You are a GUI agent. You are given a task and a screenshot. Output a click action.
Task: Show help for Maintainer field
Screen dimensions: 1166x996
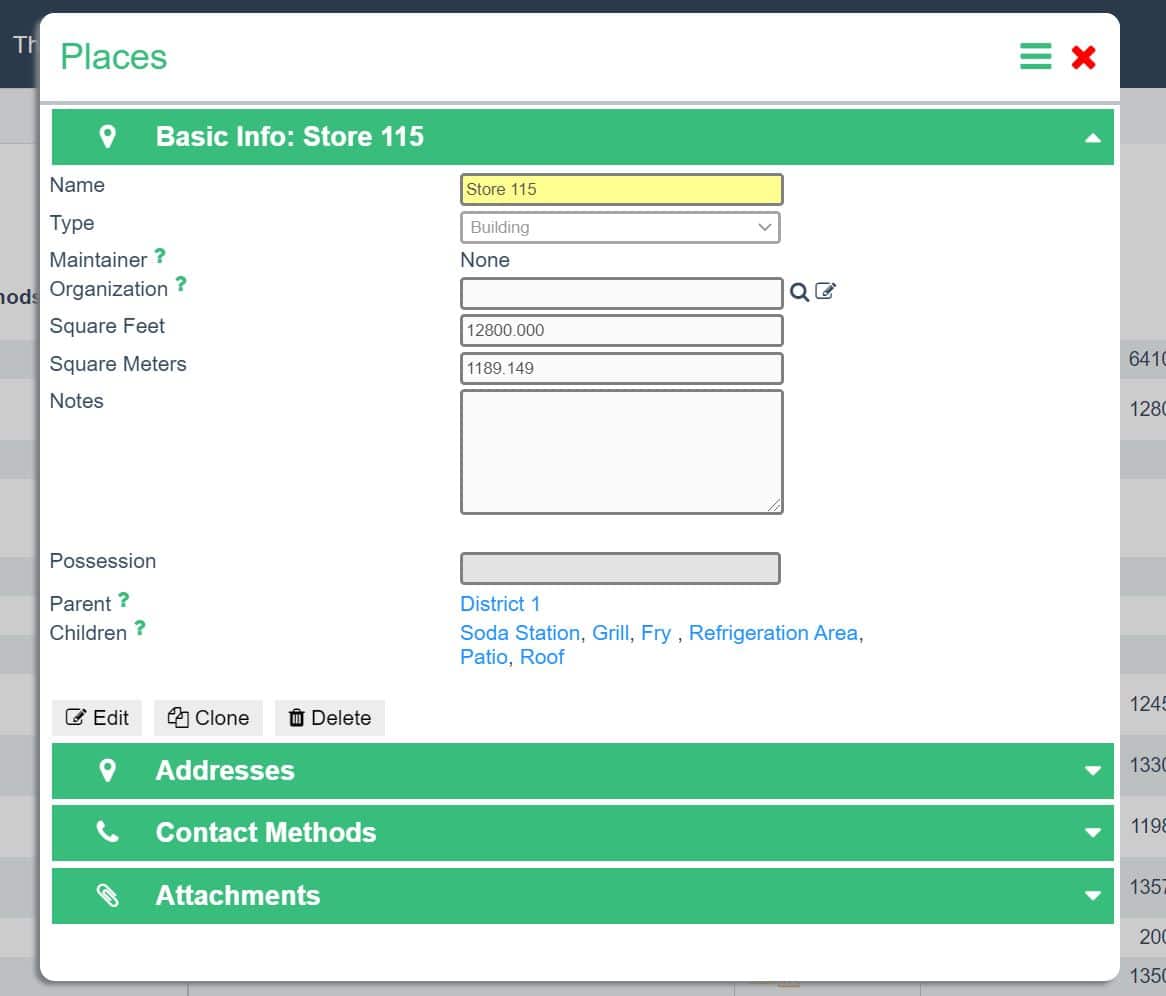point(160,257)
